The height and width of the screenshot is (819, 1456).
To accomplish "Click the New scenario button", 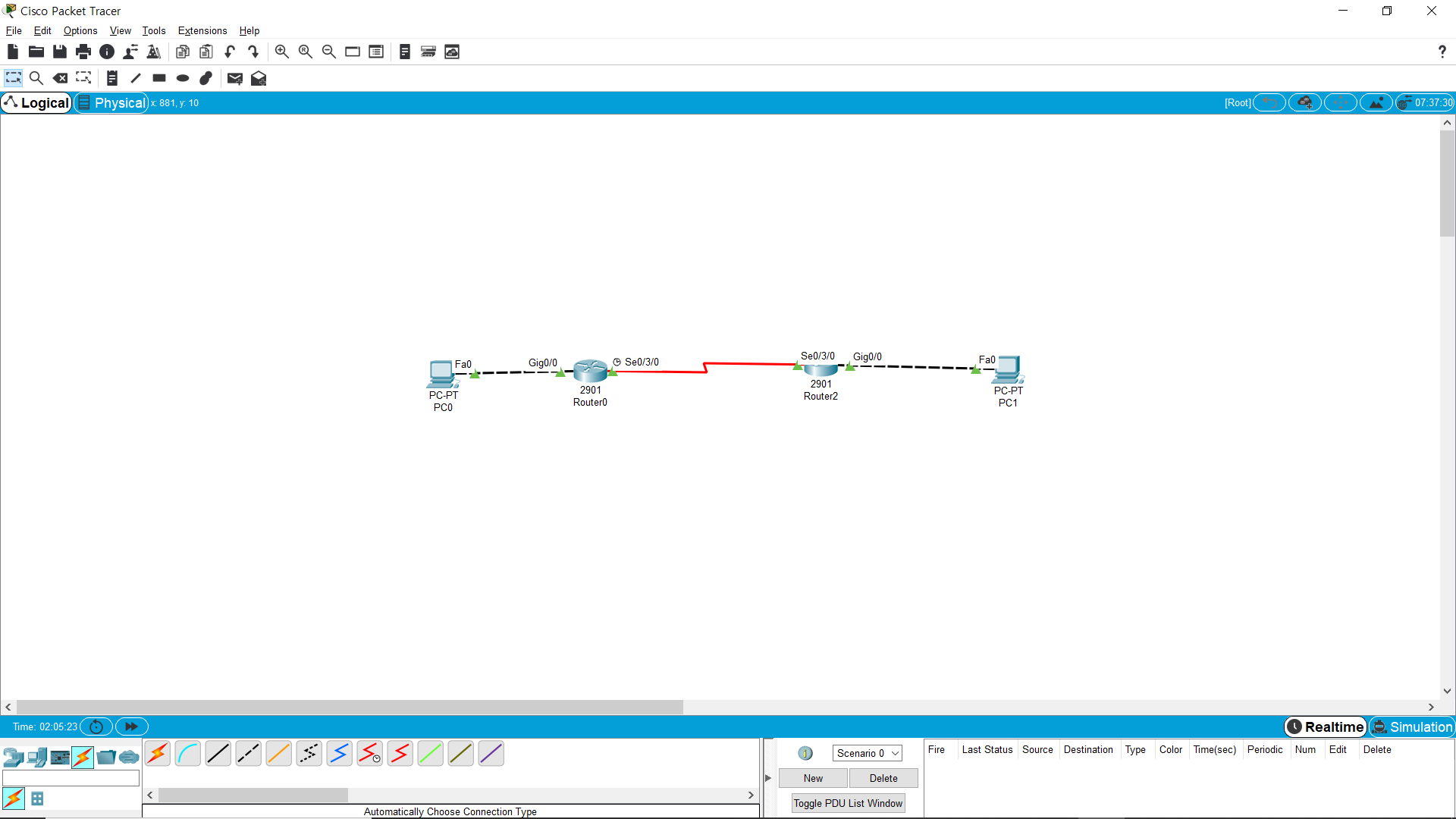I will (x=813, y=778).
